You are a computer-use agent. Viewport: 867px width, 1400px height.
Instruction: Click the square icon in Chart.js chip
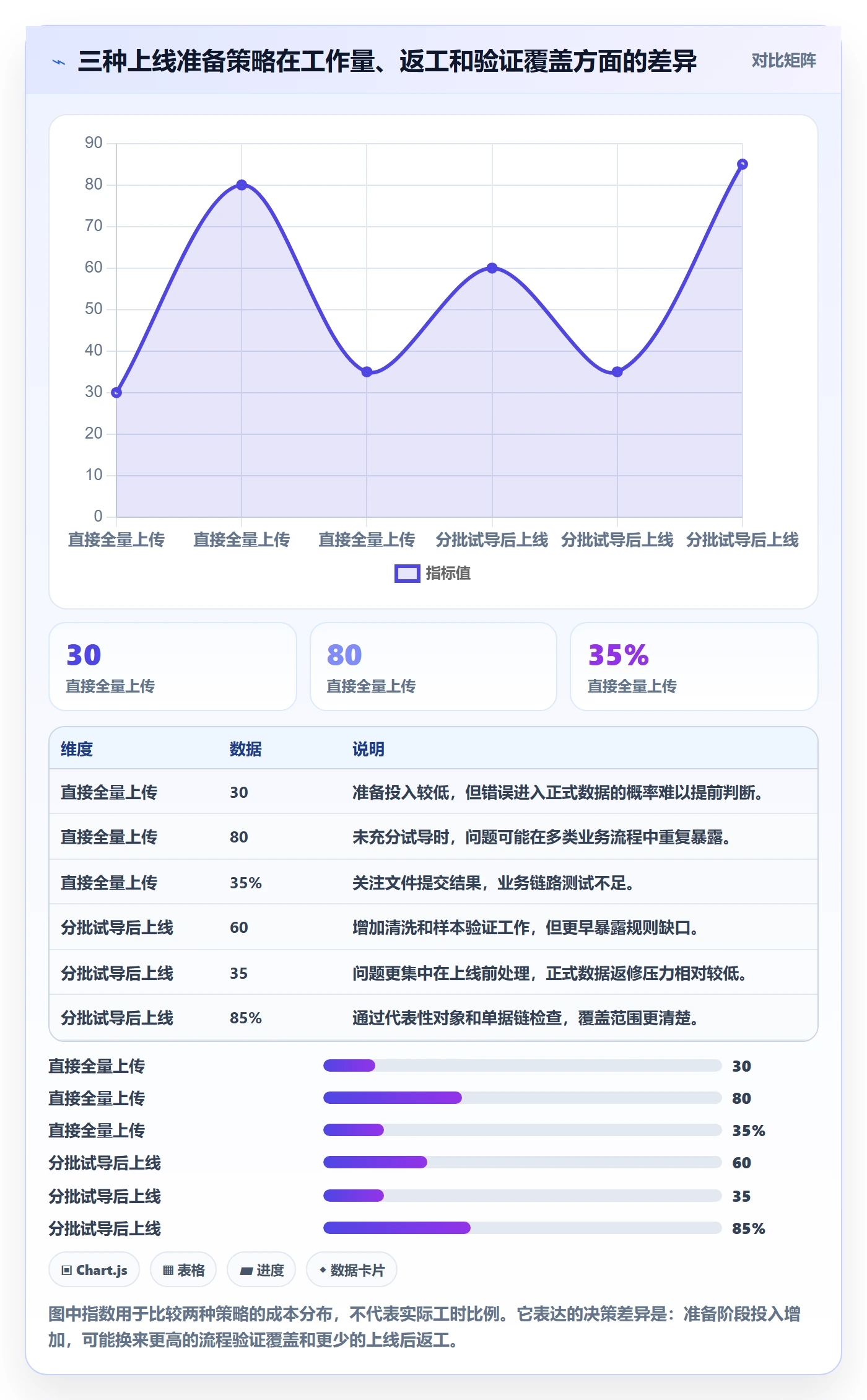(67, 1271)
